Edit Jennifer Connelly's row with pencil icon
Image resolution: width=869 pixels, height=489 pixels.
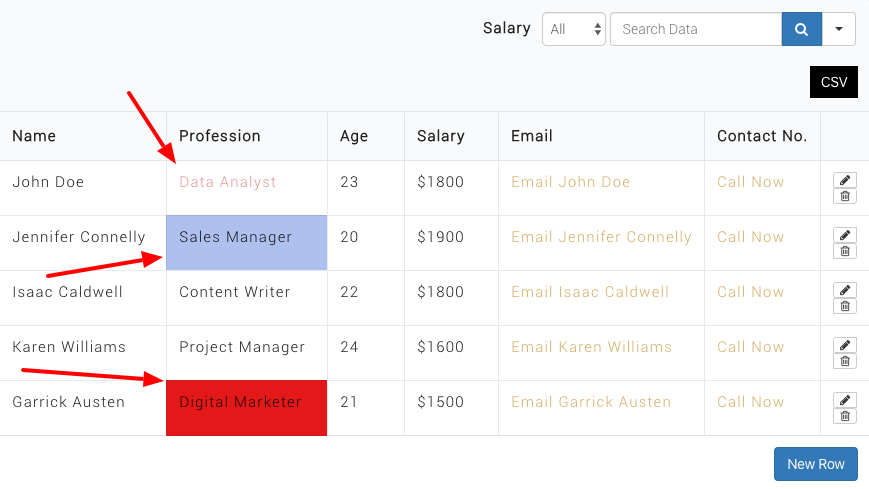pos(845,235)
